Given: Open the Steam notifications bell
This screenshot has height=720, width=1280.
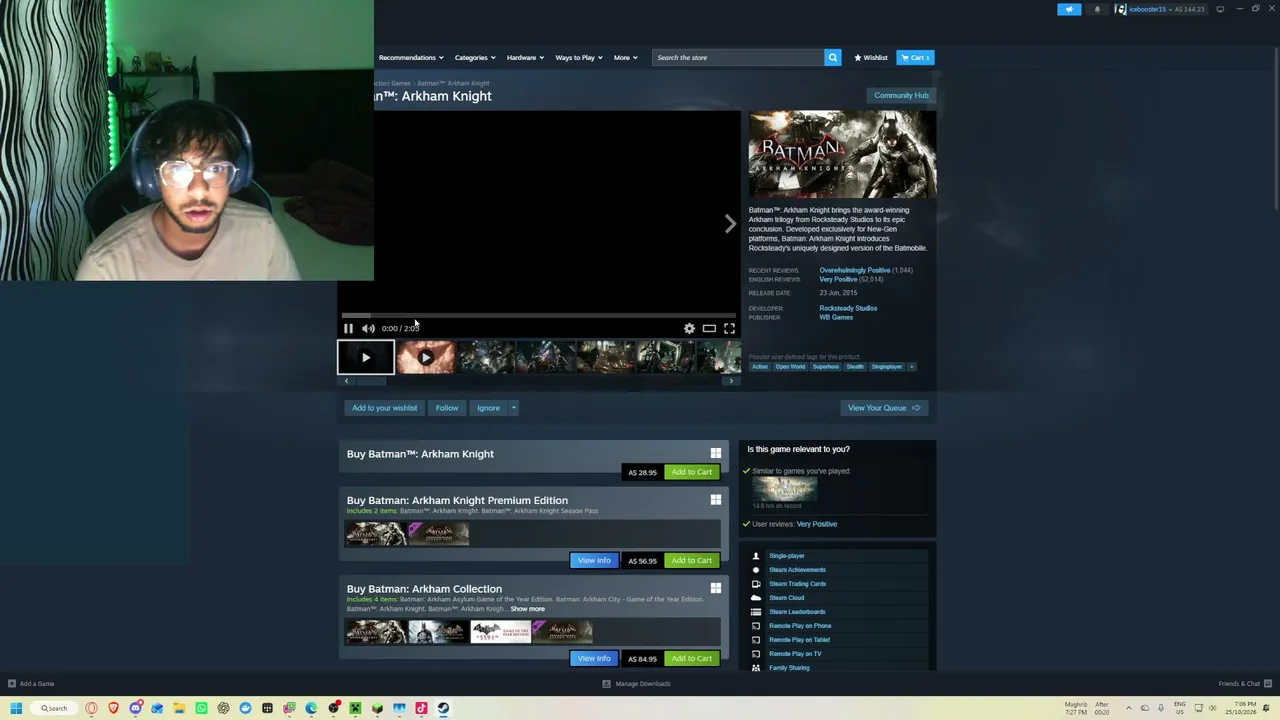Looking at the screenshot, I should point(1097,9).
